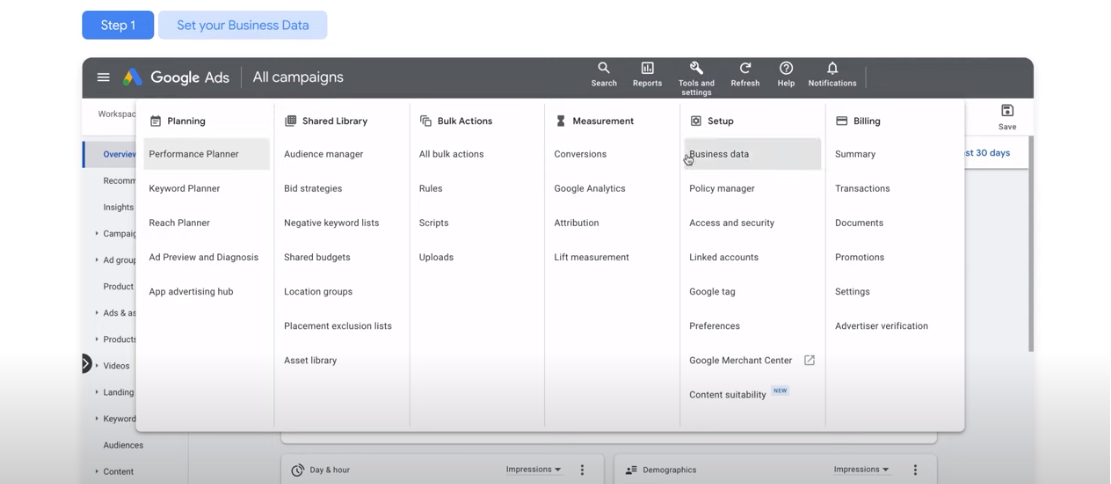
Task: Click the Setup icon
Action: (x=696, y=121)
